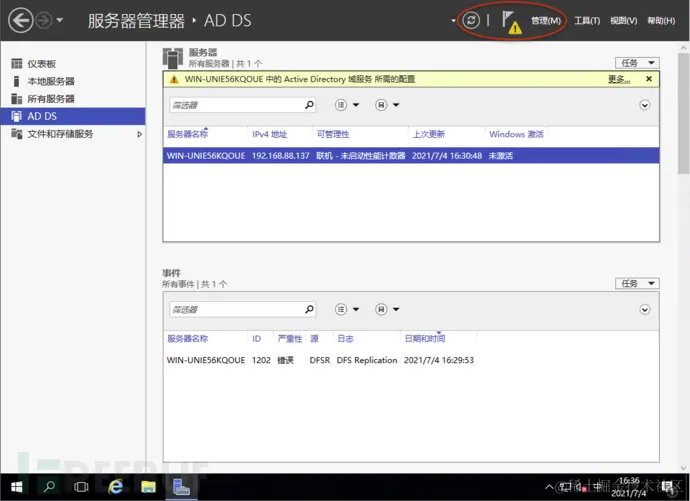This screenshot has width=690, height=501.
Task: Close the yellow AD DS warning bar
Action: 649,79
